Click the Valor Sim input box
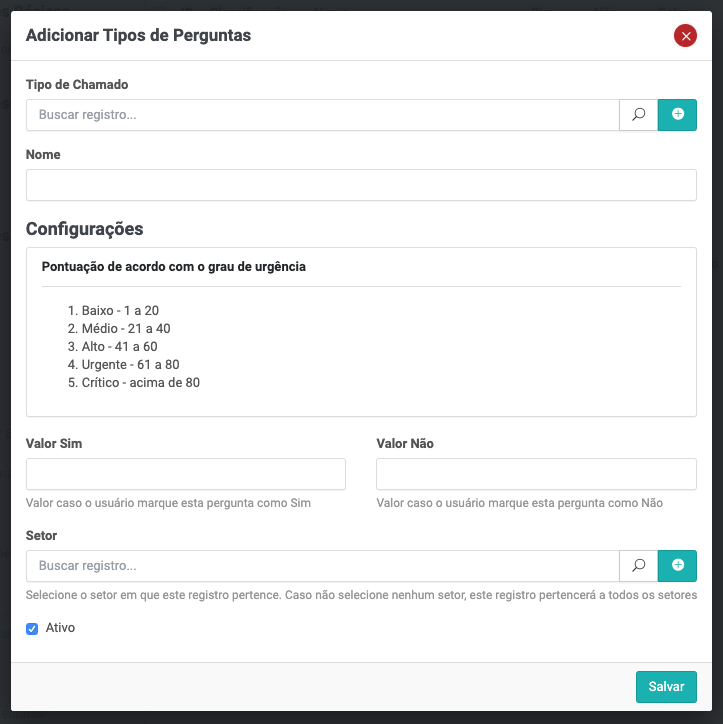Viewport: 723px width, 724px height. click(186, 474)
